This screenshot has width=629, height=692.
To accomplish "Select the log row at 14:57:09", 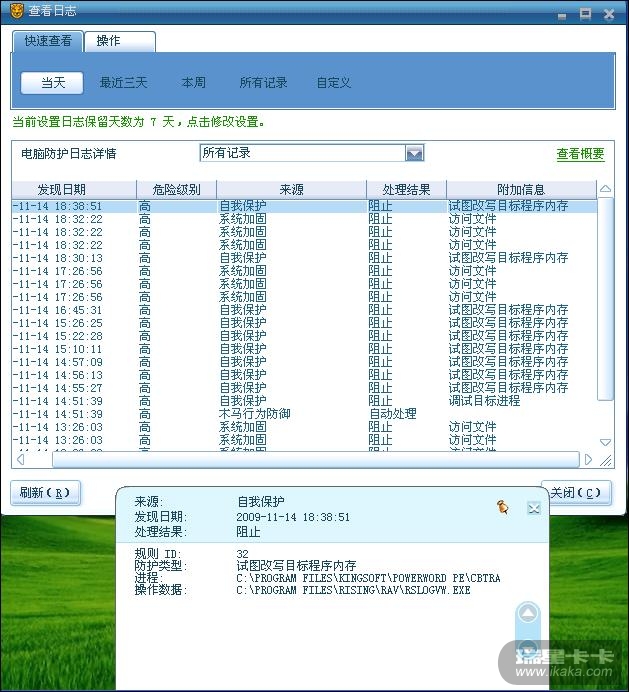I will (305, 362).
